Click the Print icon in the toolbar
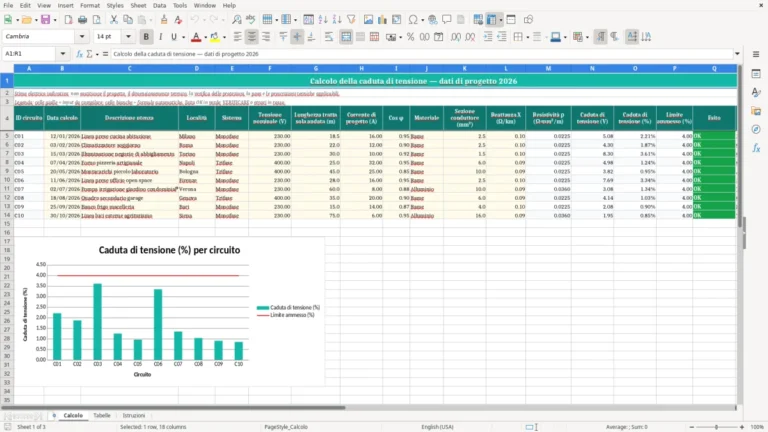This screenshot has width=768, height=432. [82, 20]
